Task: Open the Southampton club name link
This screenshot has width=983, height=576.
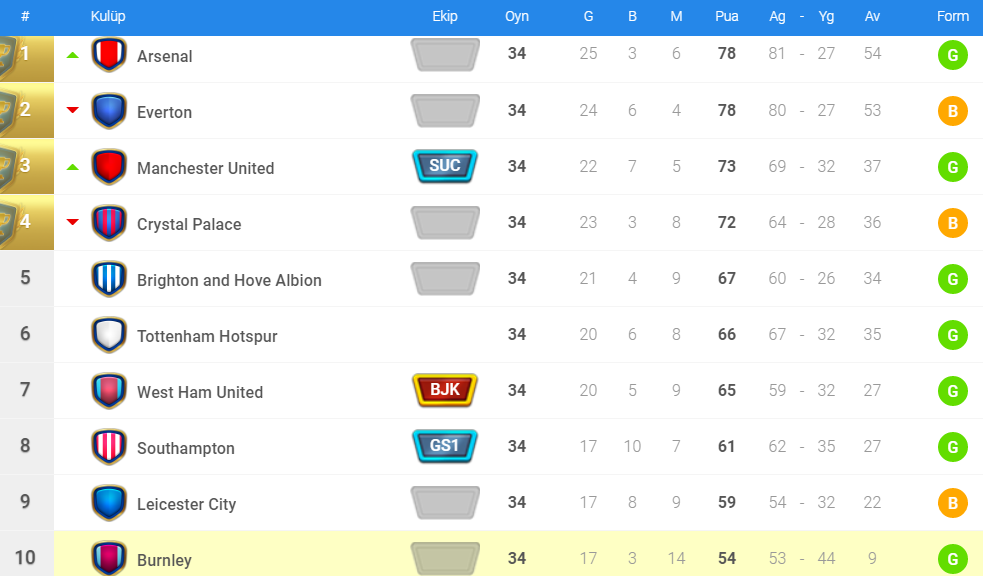Action: click(186, 448)
